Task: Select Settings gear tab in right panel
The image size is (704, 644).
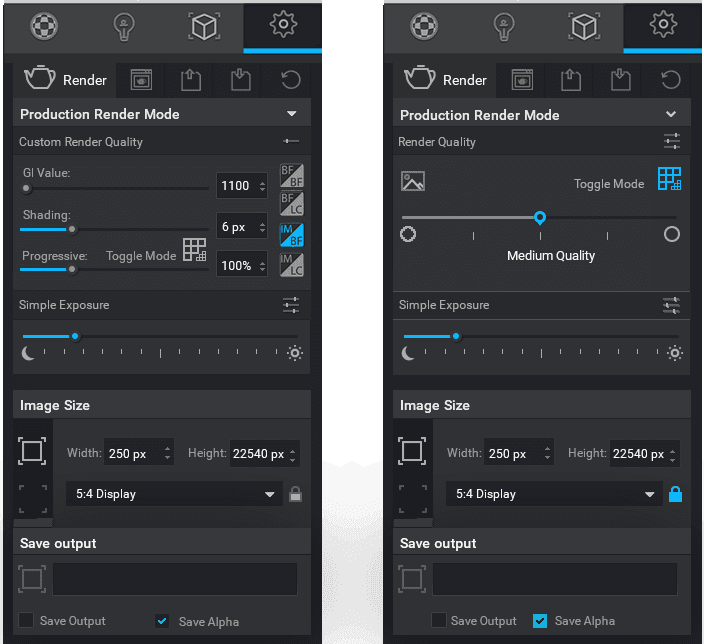Action: click(x=663, y=24)
